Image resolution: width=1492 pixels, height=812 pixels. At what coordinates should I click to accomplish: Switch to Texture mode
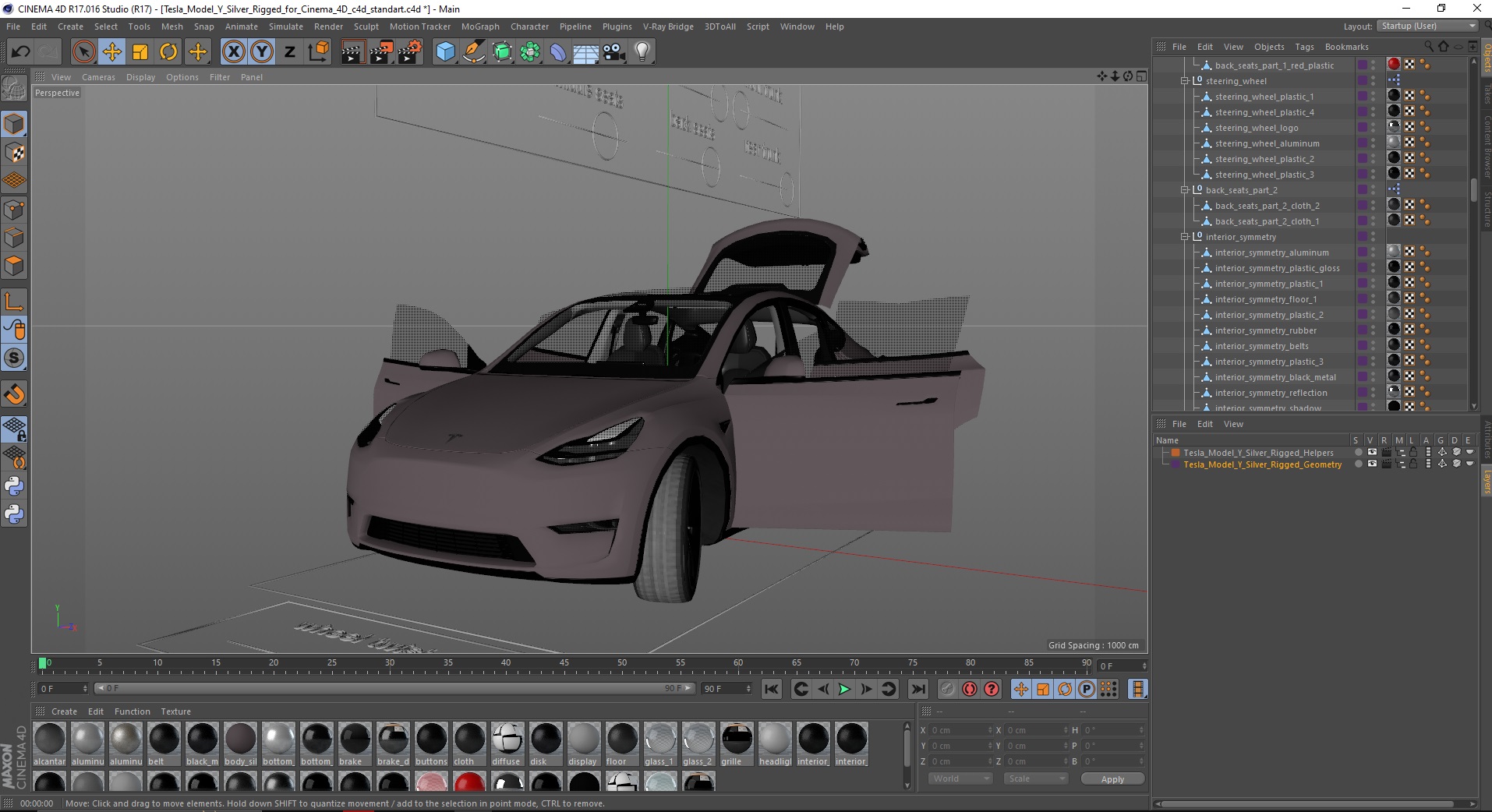[x=14, y=153]
